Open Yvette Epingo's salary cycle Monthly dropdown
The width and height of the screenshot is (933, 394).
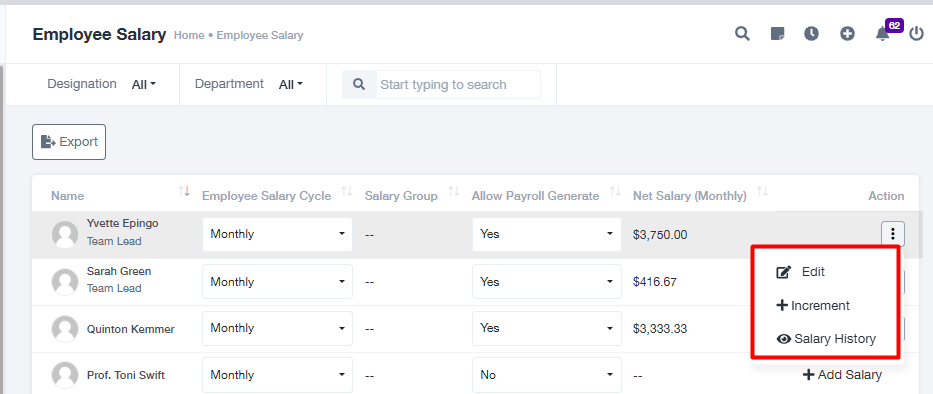tap(277, 234)
